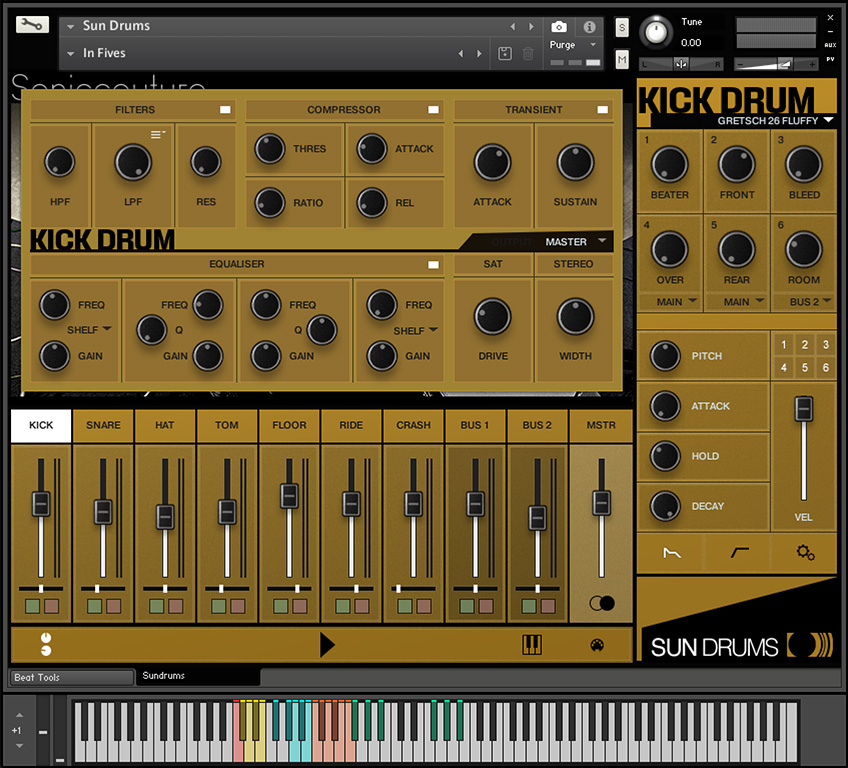Select the HAT channel tab
Screen dimensions: 848x768
(165, 426)
